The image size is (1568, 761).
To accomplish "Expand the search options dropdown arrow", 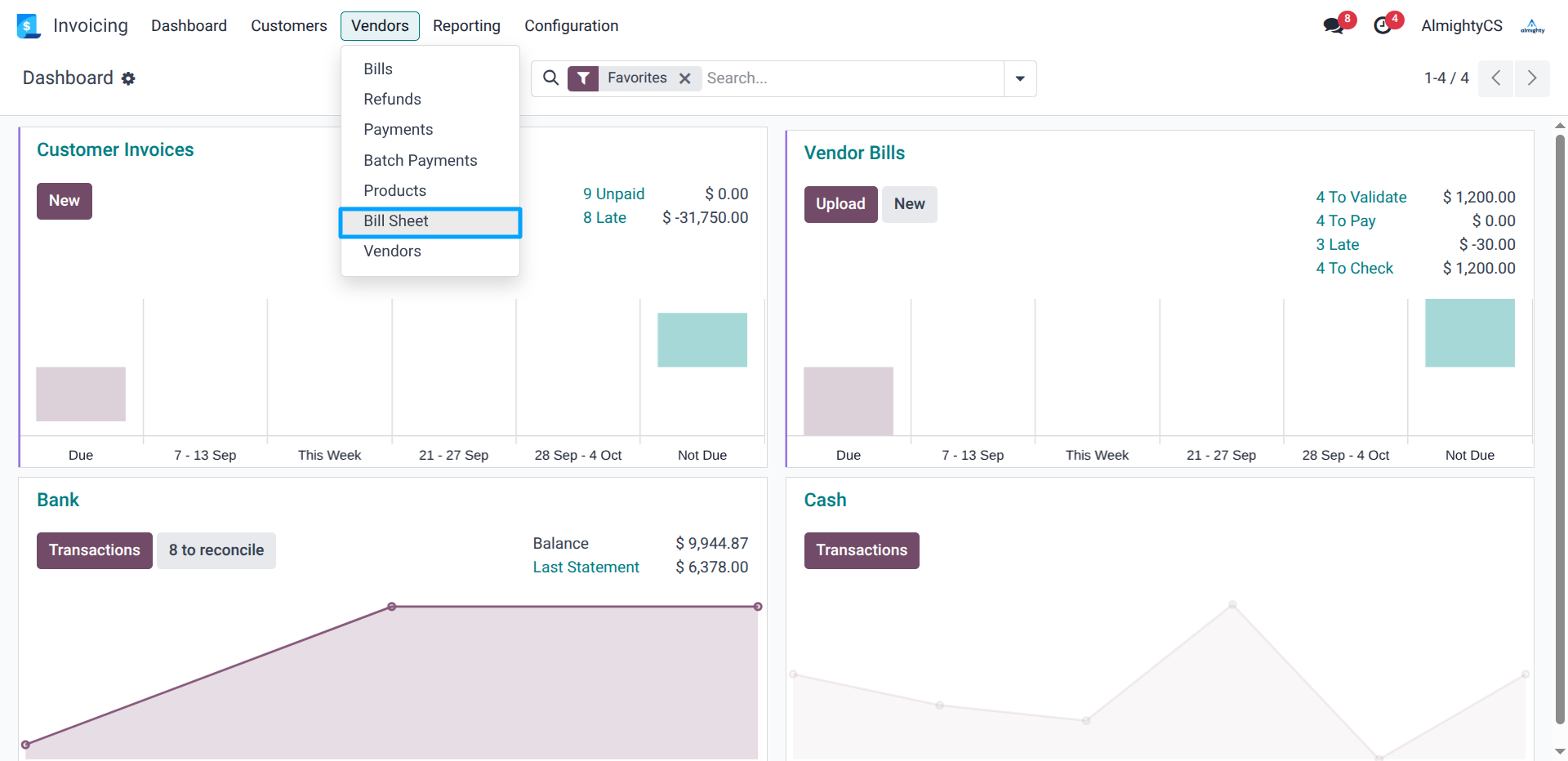I will click(1020, 78).
